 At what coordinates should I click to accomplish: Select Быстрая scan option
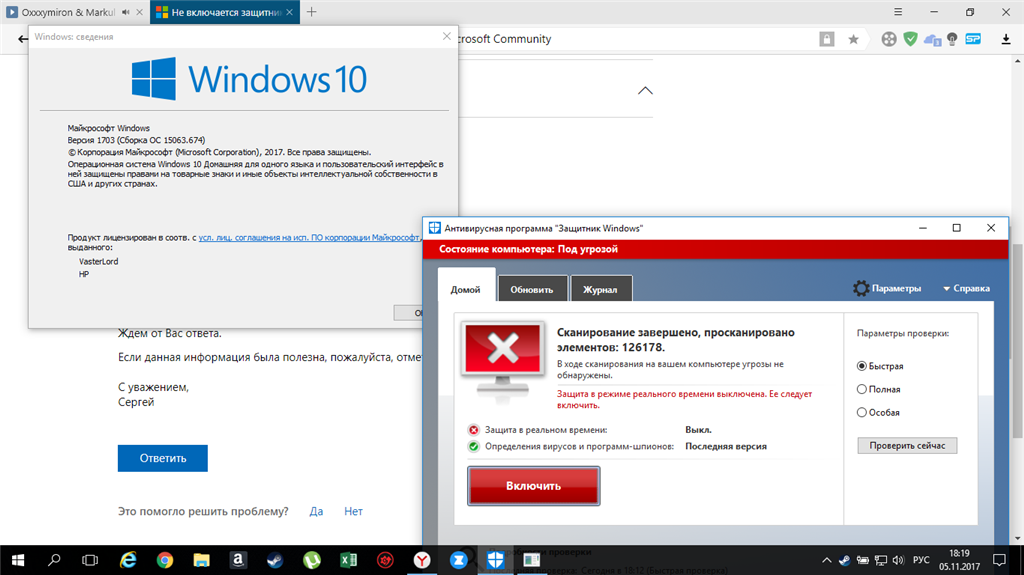click(880, 366)
